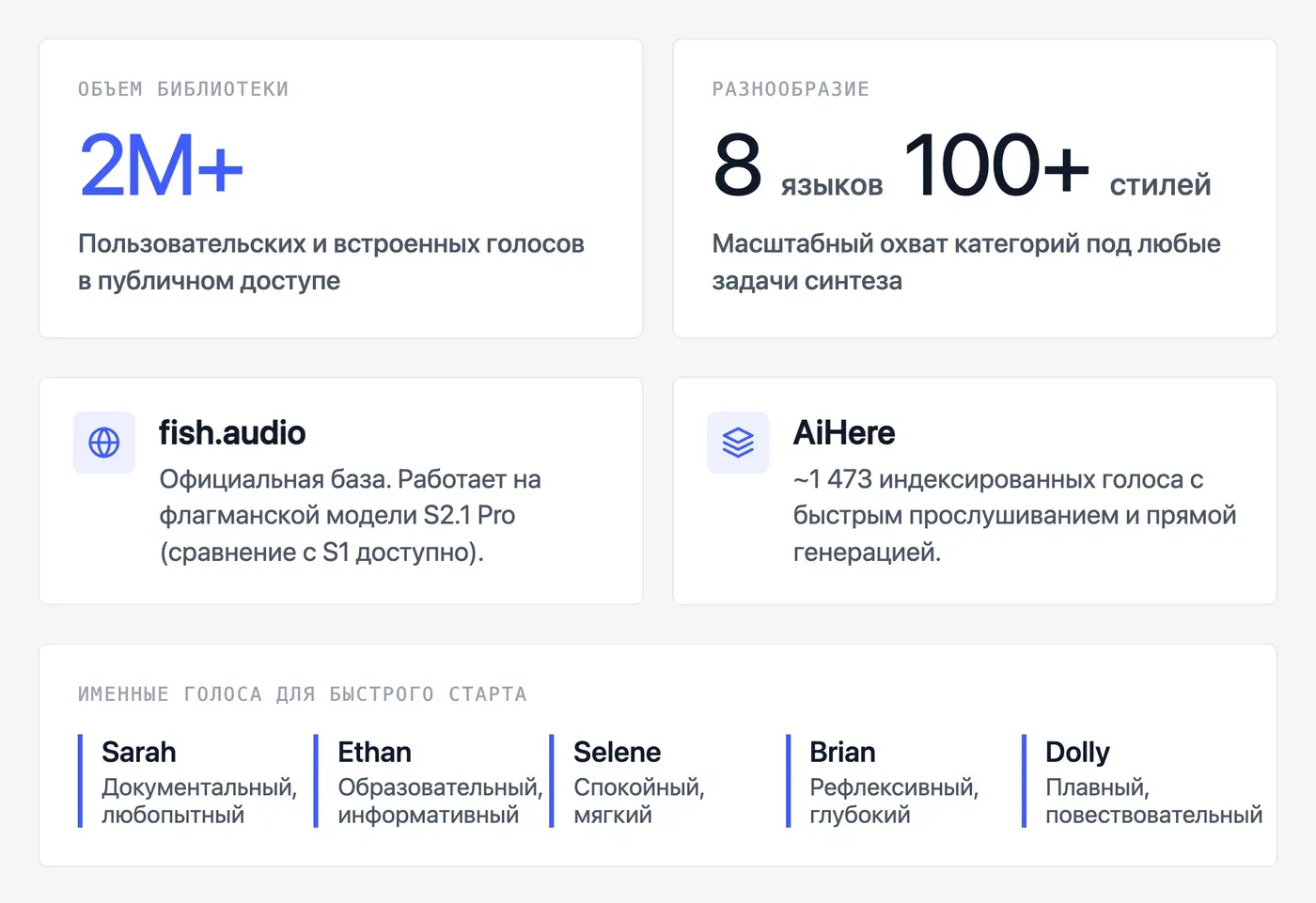
Task: Click the 'Официальная база' description under fish.audio
Action: pyautogui.click(x=350, y=516)
